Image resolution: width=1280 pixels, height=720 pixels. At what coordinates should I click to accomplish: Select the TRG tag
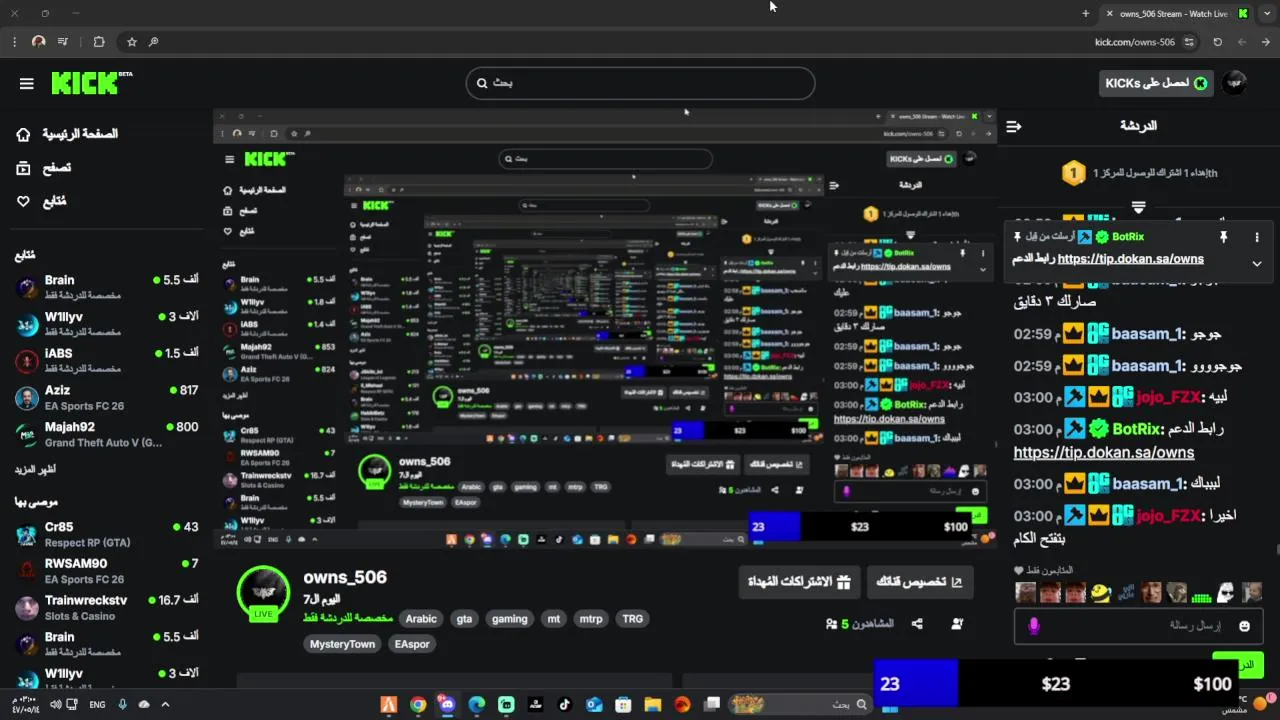pos(633,619)
